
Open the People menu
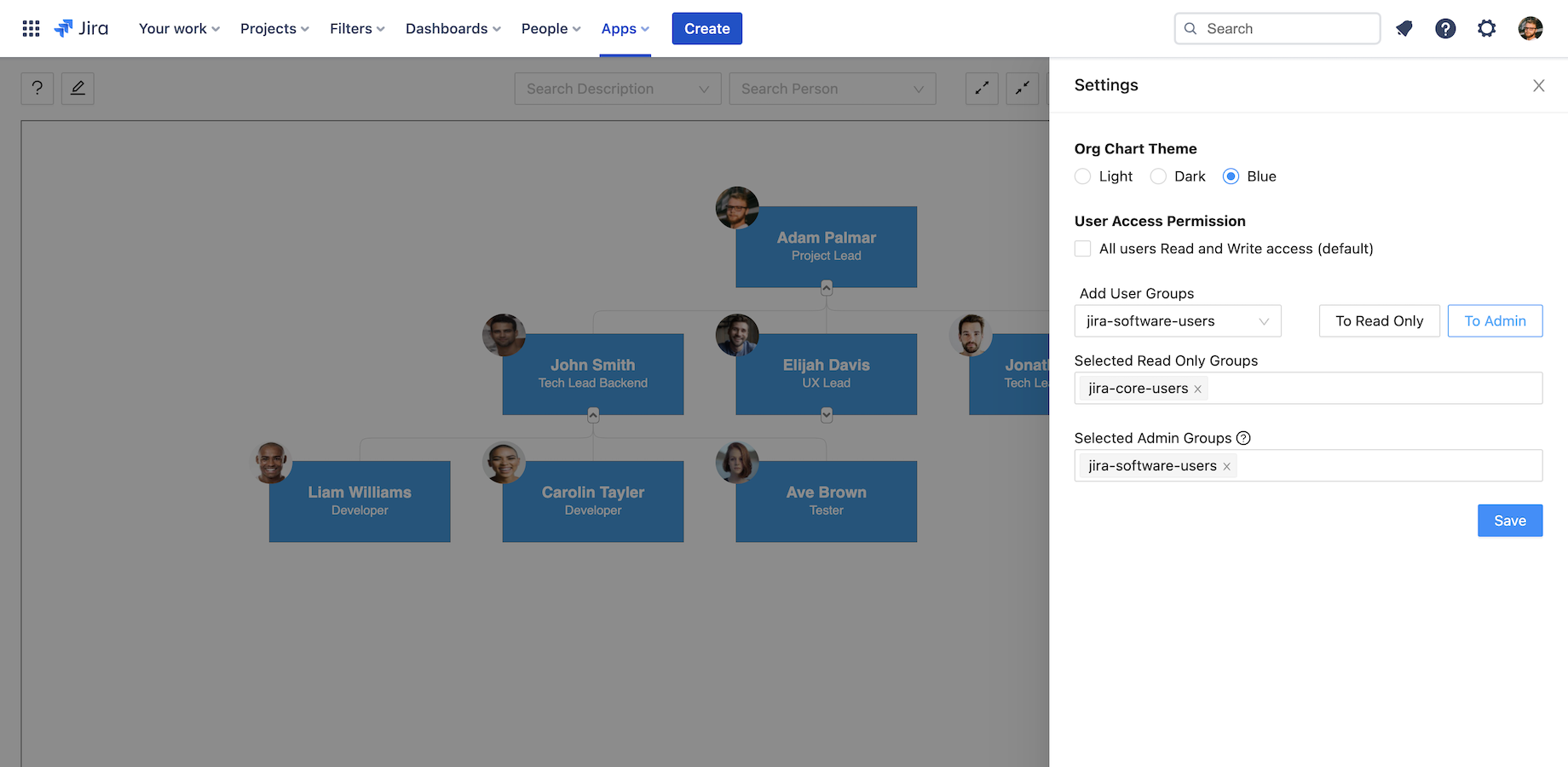[550, 28]
